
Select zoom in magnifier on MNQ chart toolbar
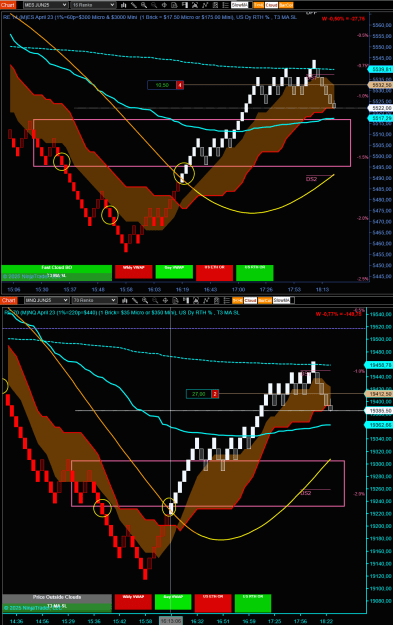[x=144, y=300]
